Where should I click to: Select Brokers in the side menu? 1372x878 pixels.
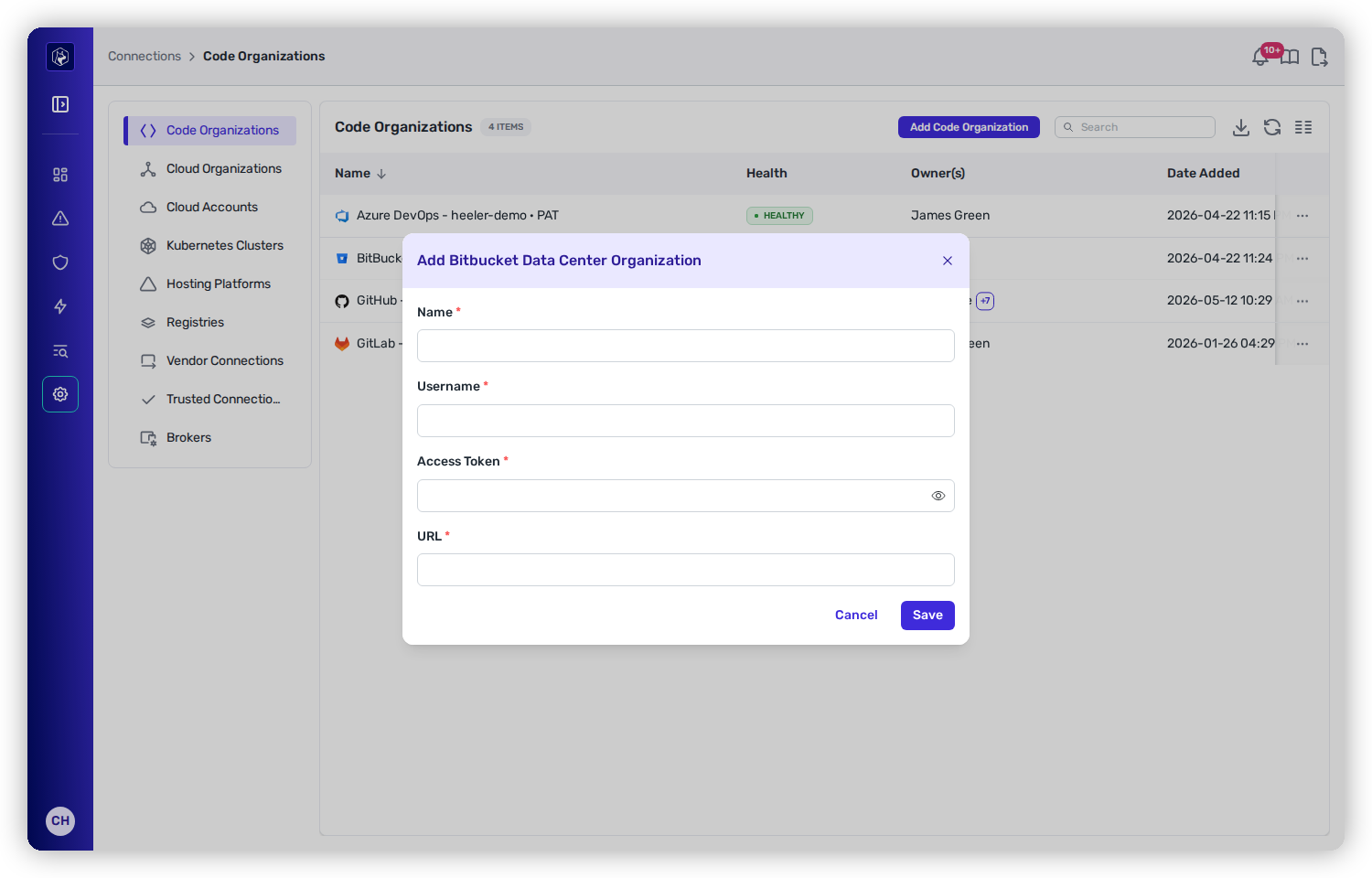click(x=210, y=438)
